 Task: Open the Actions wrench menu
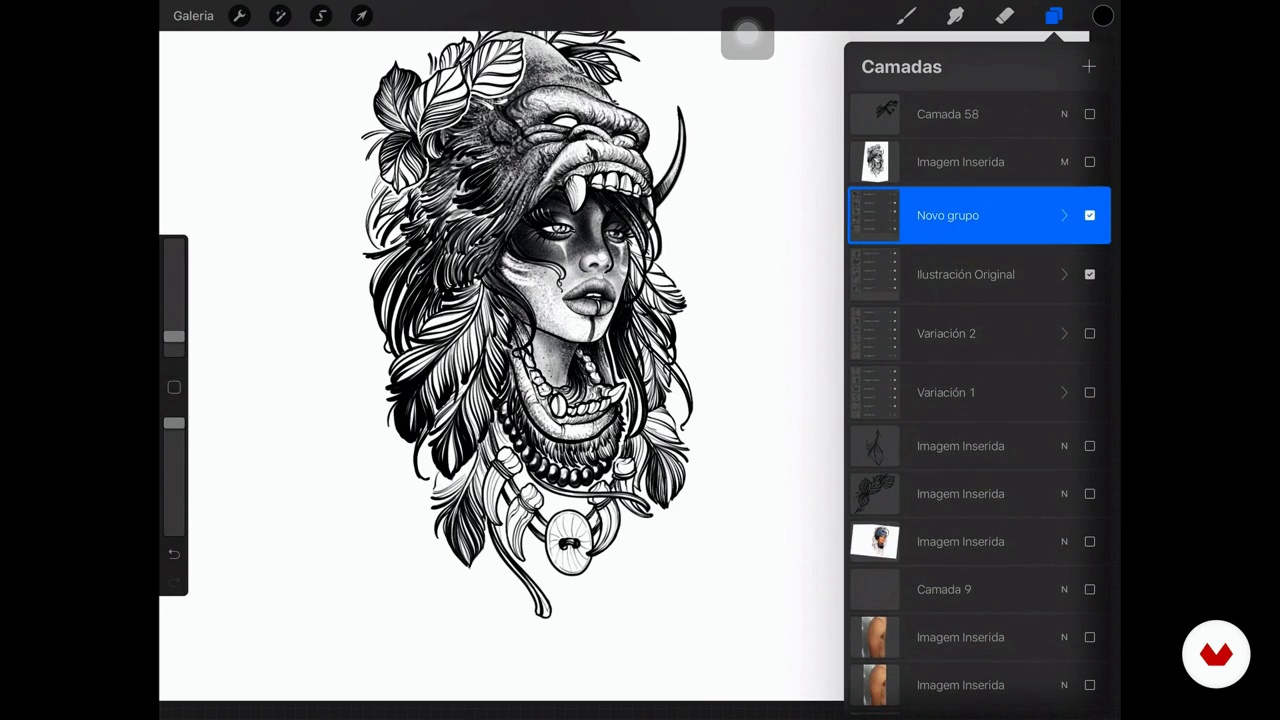coord(239,16)
